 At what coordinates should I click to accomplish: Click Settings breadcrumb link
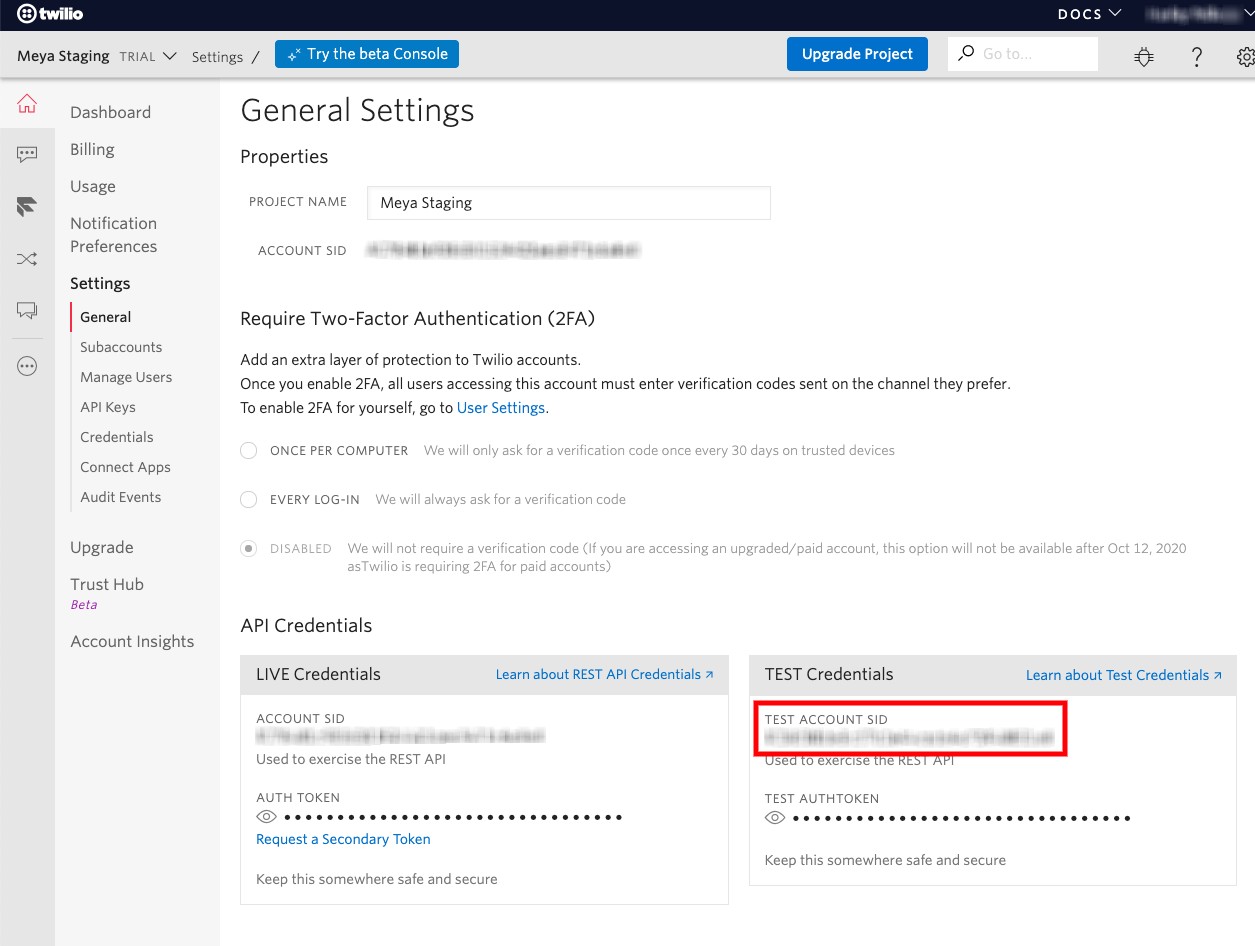coord(217,57)
